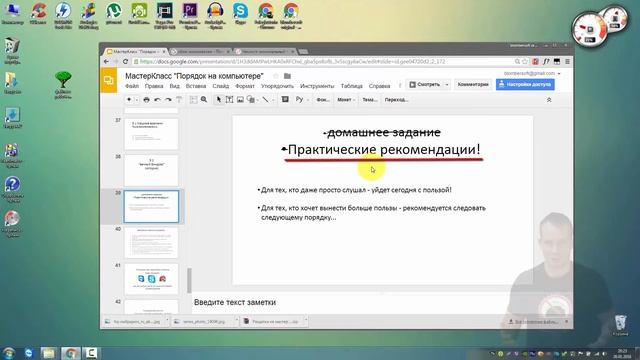Open the Вид menu
Screen dimensions: 640x360
(x=174, y=86)
